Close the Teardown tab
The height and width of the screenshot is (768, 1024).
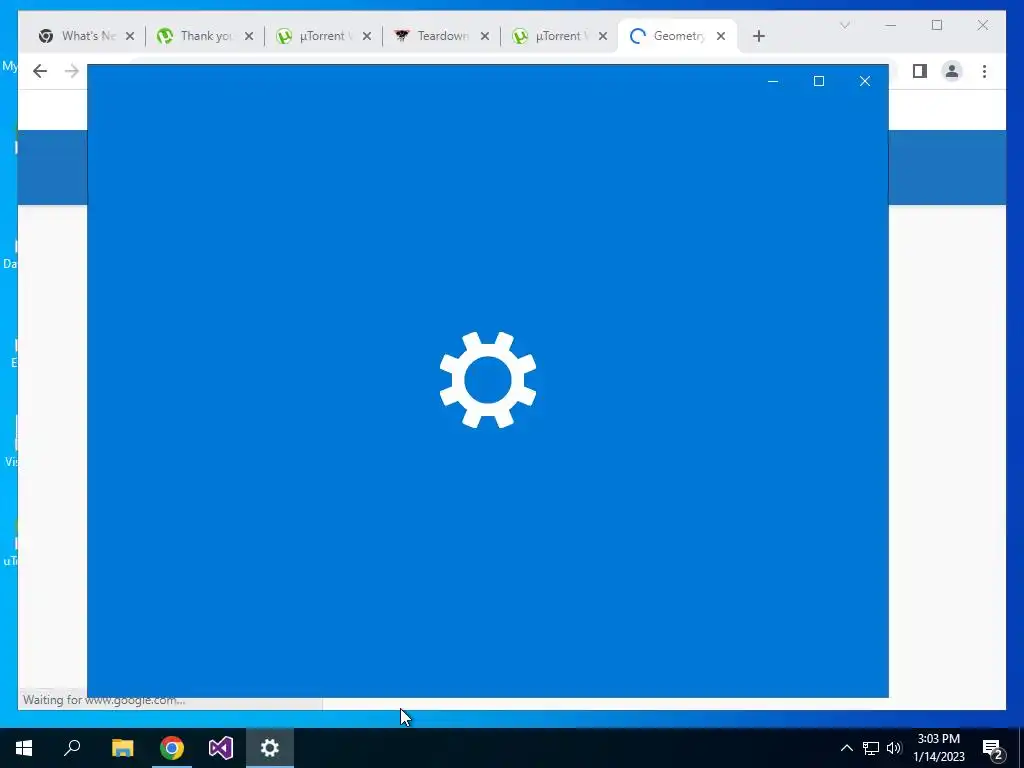pos(485,36)
